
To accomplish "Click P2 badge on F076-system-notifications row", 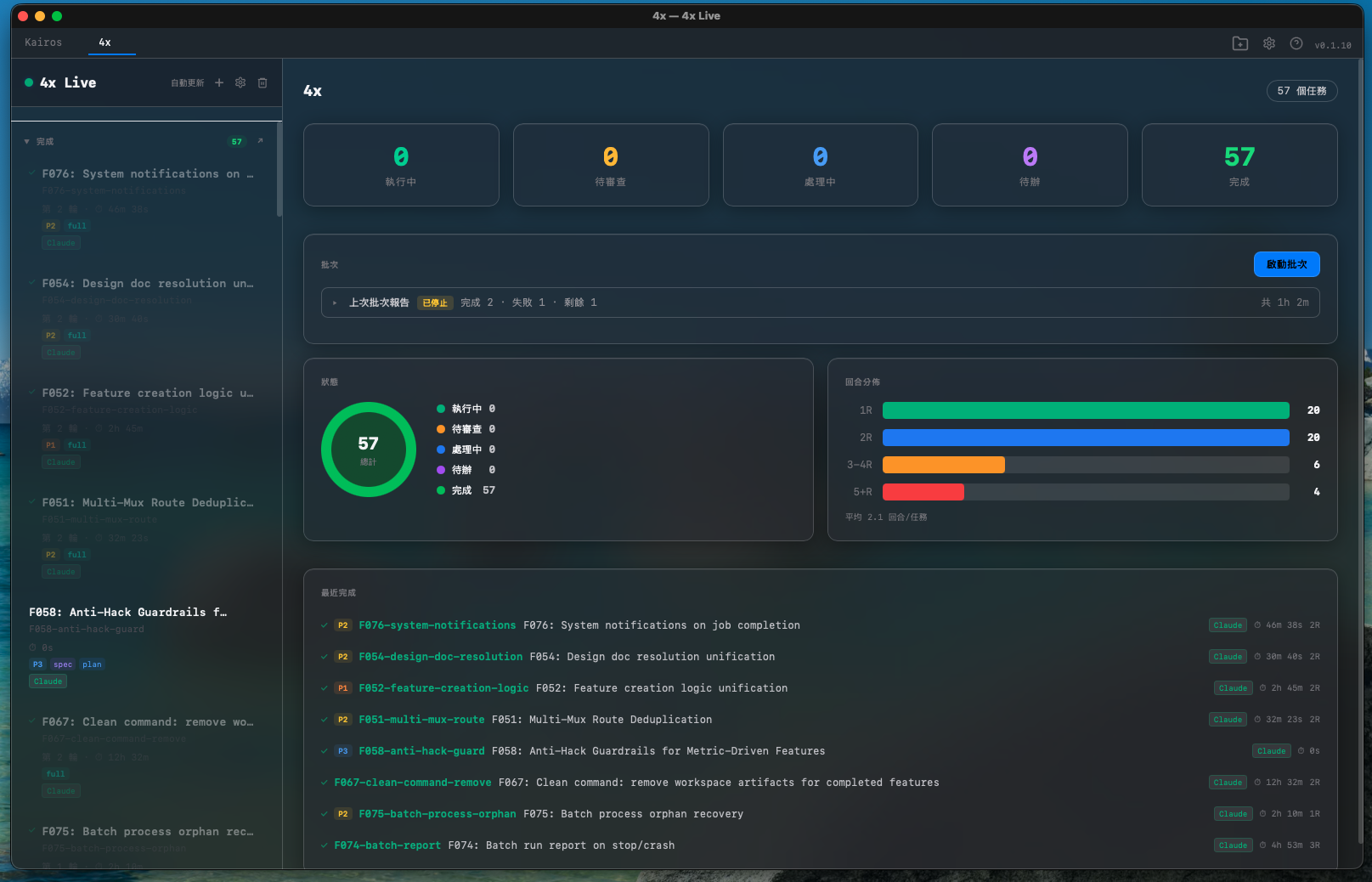I will tap(342, 625).
